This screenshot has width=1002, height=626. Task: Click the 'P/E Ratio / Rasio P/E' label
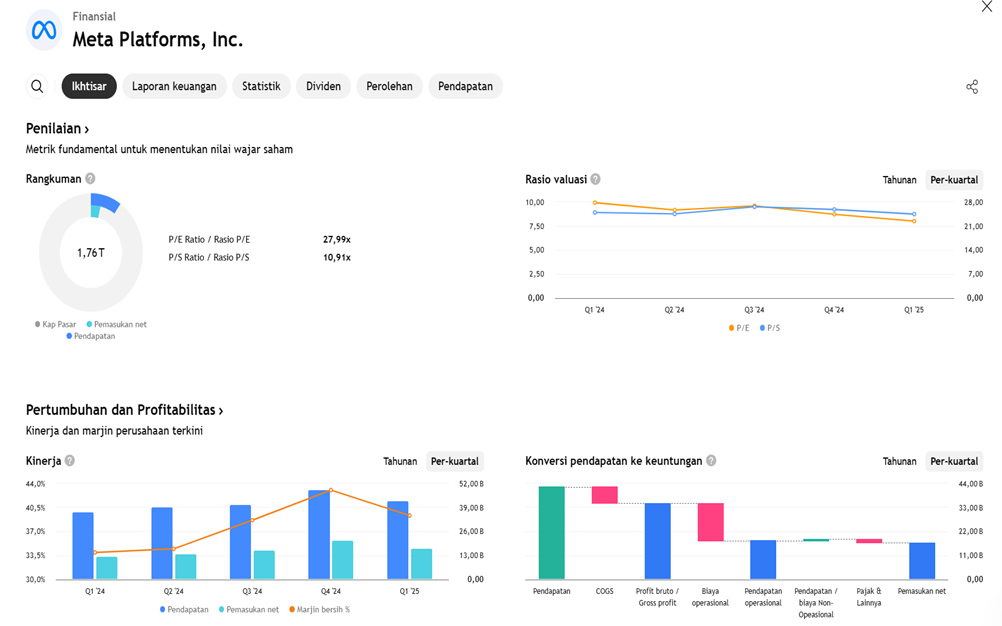[209, 240]
